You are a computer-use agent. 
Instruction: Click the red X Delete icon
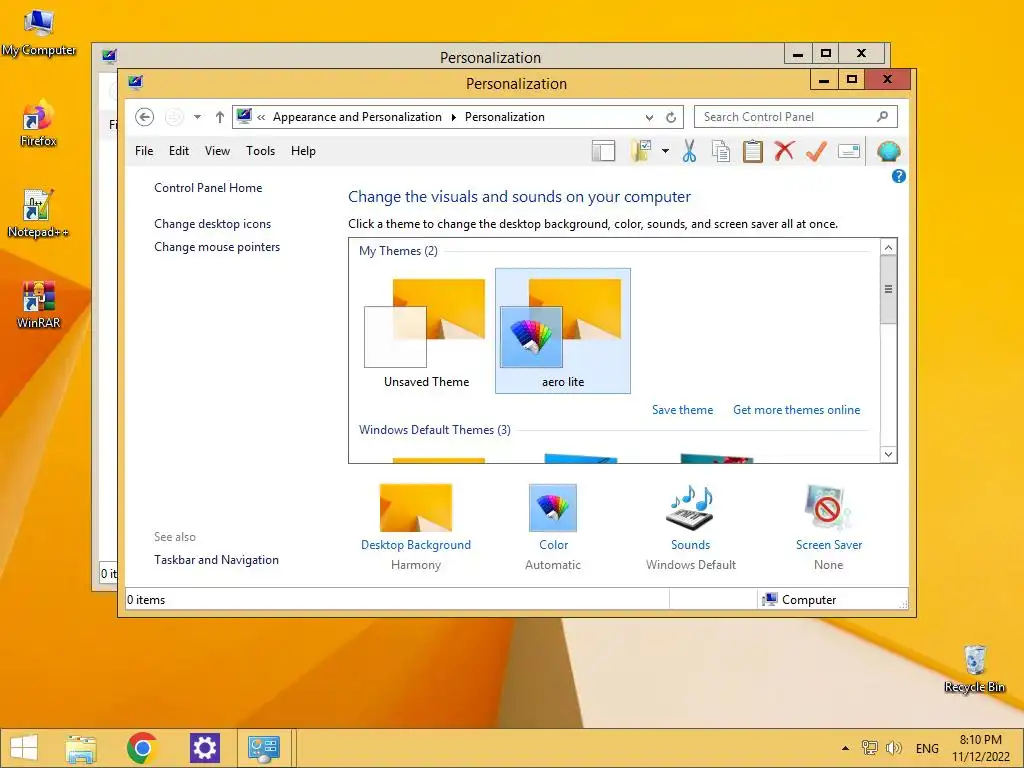pos(784,151)
